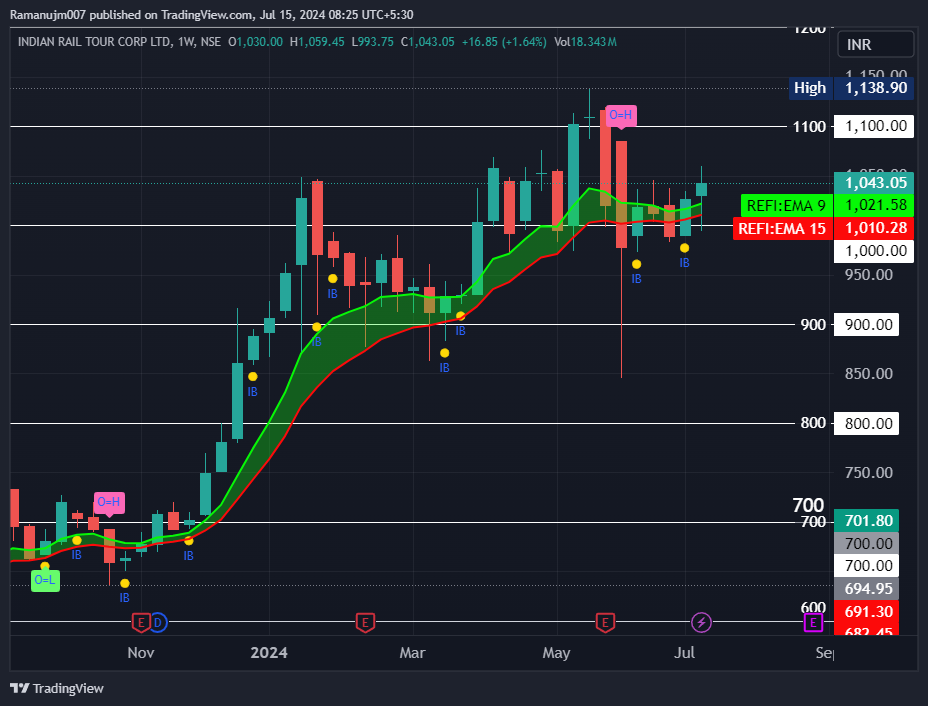Click the 750.00 price scale value
Image resolution: width=928 pixels, height=706 pixels.
tap(869, 473)
